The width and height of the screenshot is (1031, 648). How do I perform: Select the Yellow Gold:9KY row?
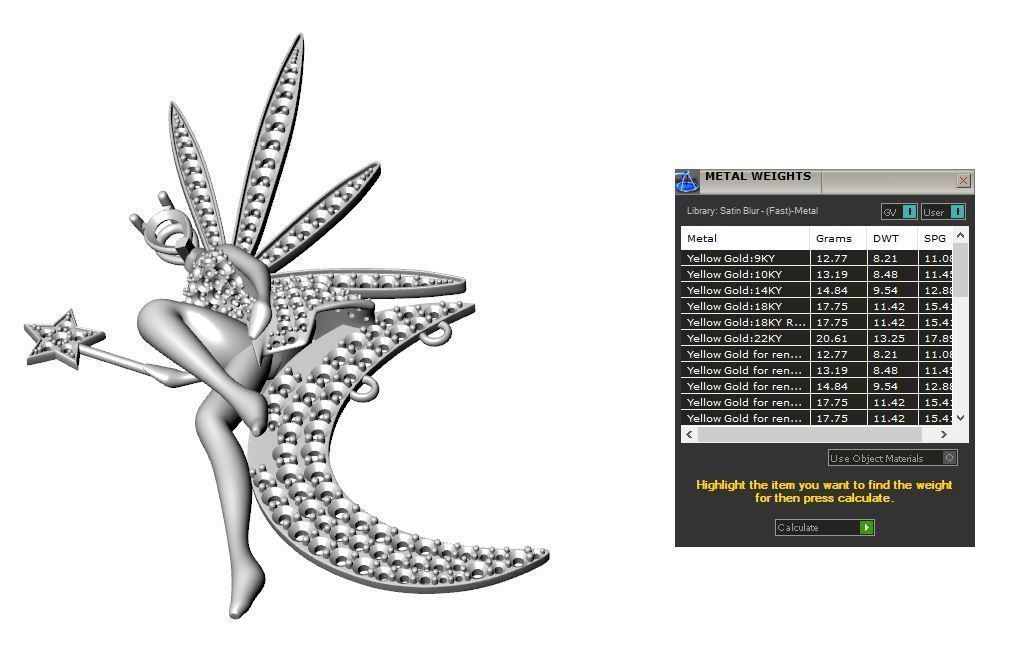point(817,258)
